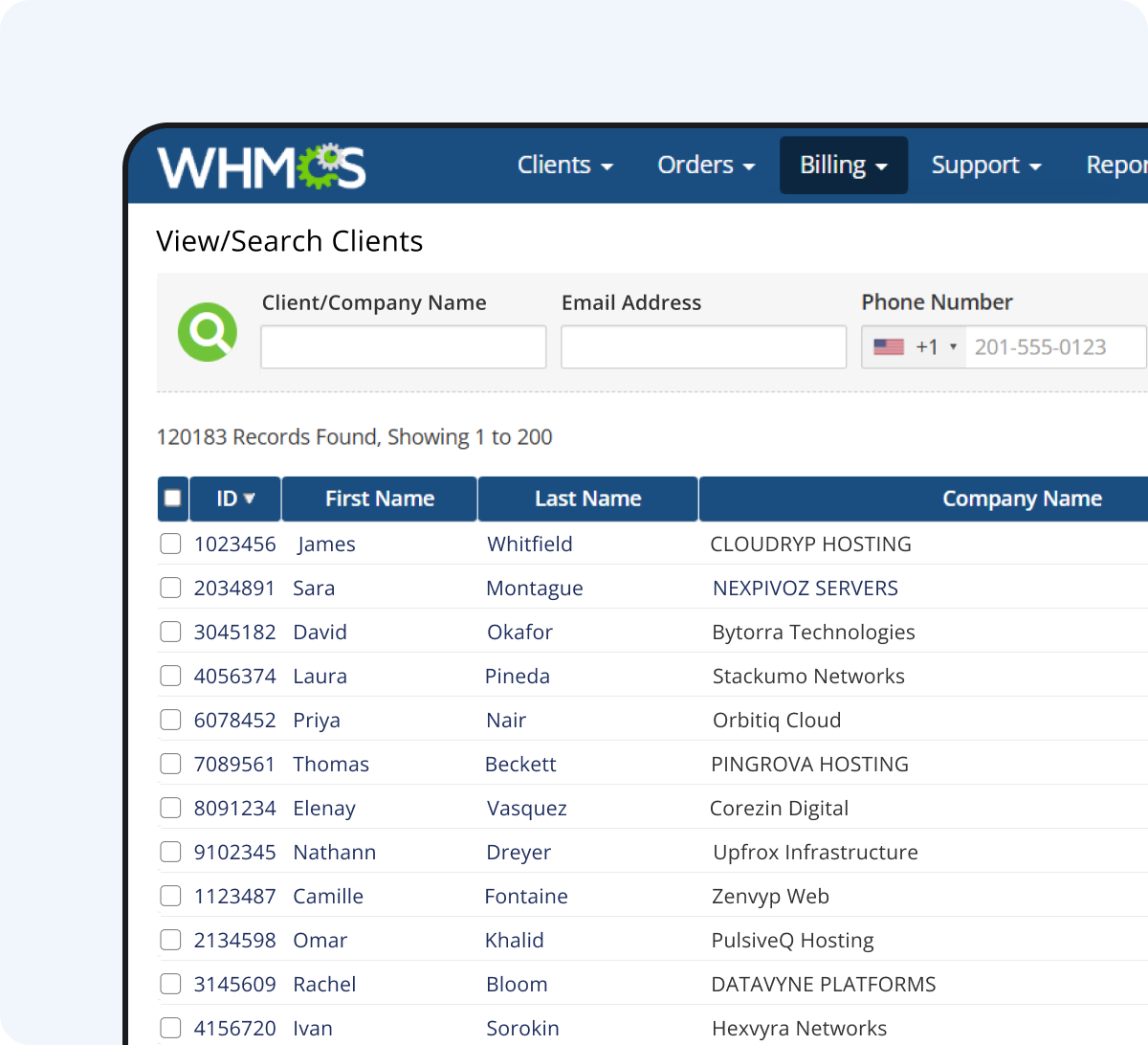Click company Zenvyp Web

click(x=770, y=896)
